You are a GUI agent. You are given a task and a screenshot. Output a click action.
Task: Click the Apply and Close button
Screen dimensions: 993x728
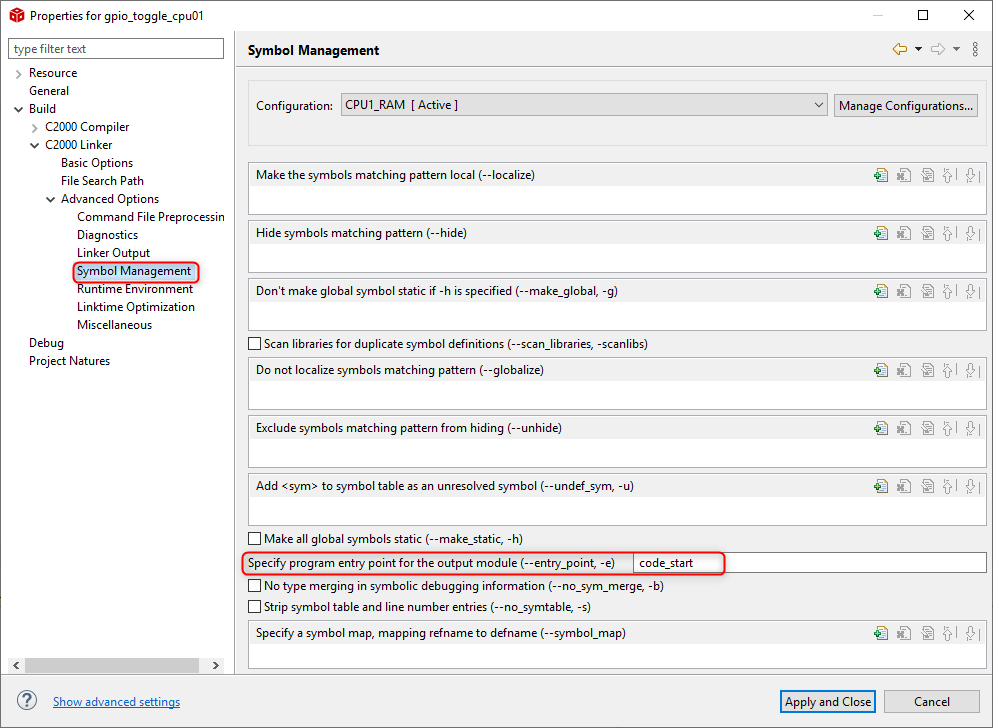pyautogui.click(x=828, y=701)
